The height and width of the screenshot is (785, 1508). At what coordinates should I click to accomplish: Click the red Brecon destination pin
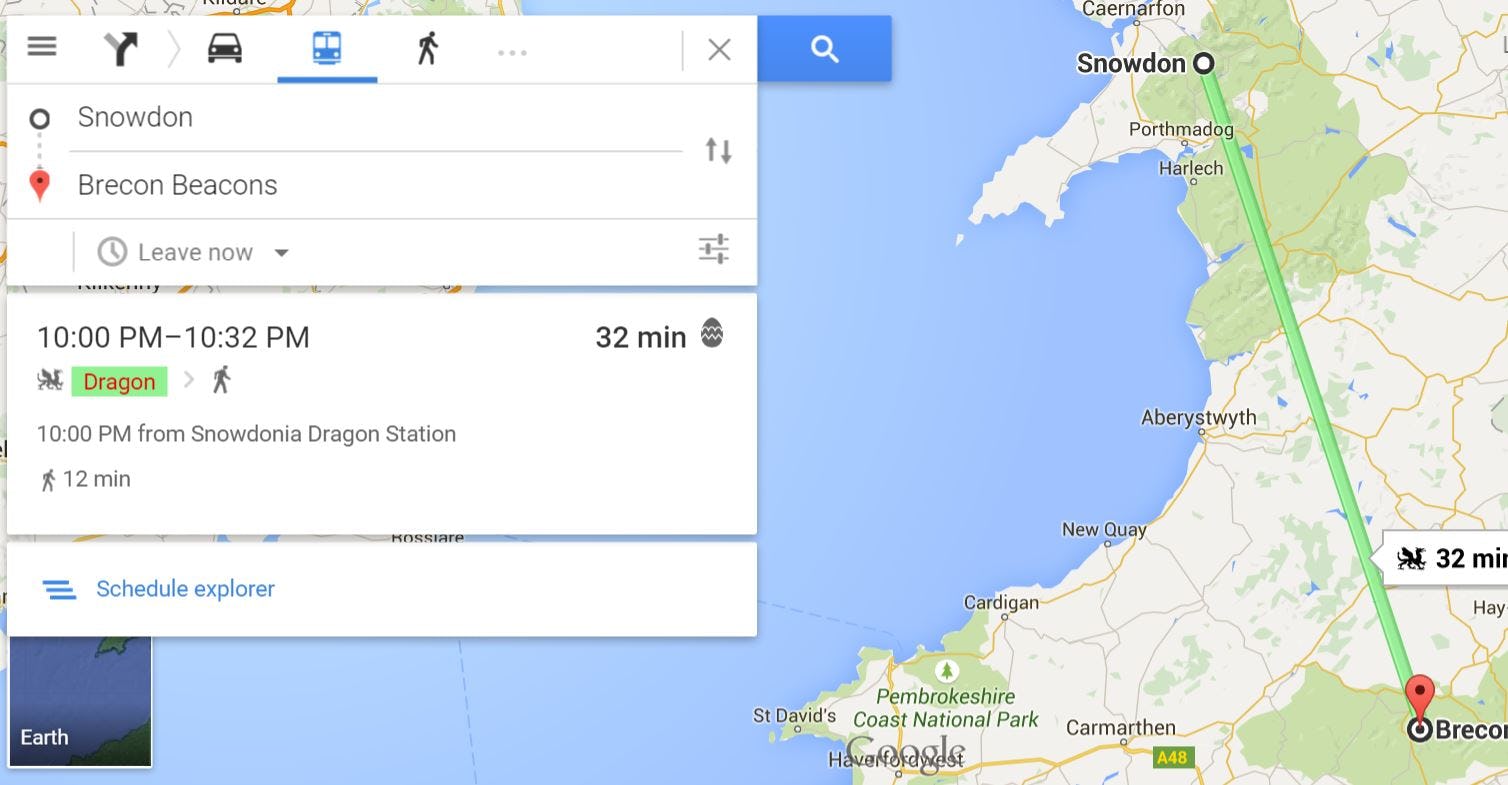pos(1419,696)
